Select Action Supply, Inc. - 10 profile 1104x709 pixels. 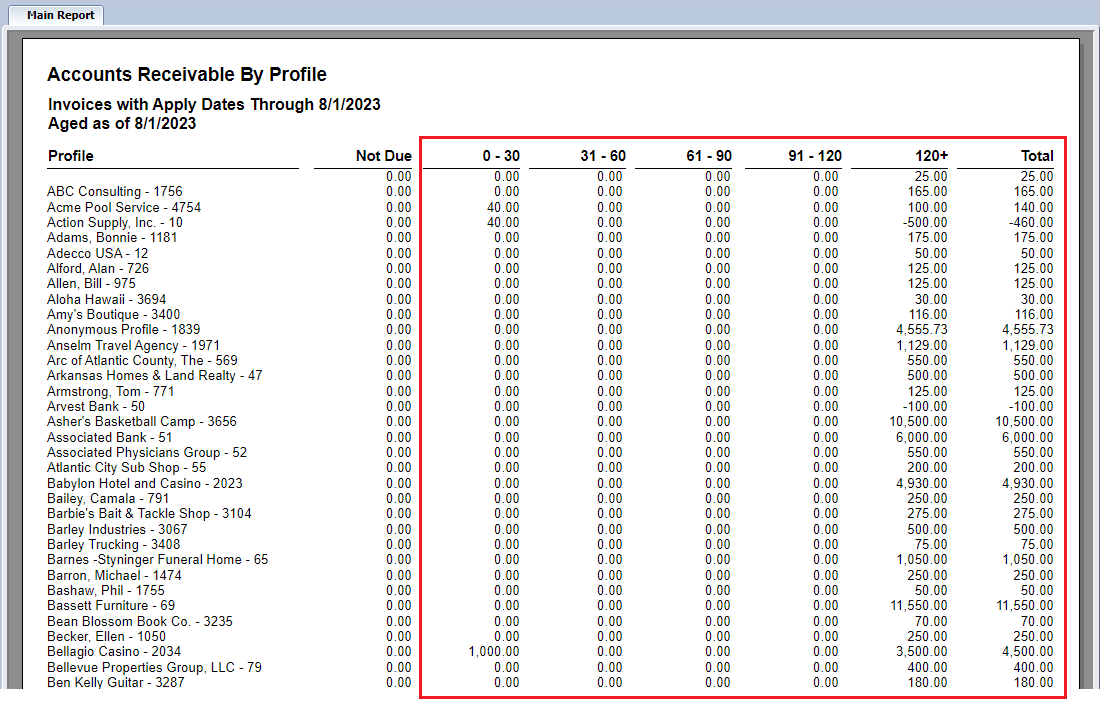[115, 222]
